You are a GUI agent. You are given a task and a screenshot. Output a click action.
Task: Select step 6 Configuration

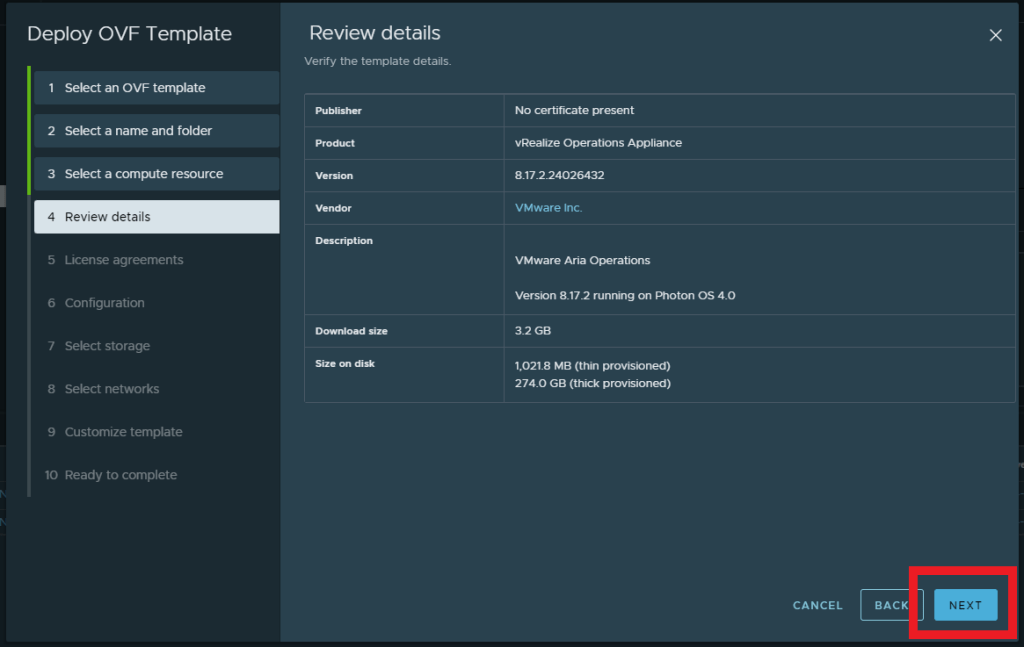coord(104,303)
